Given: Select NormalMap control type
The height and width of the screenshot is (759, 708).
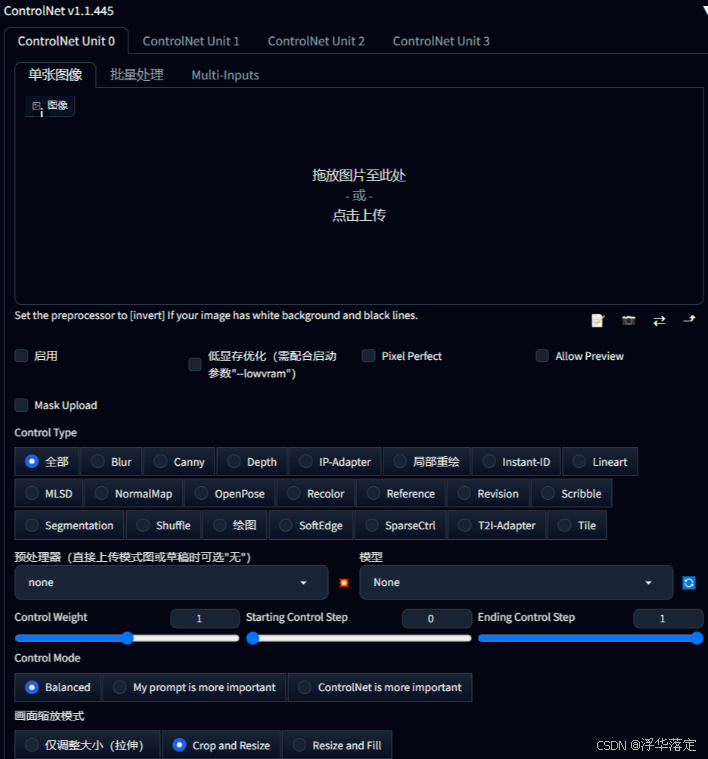Looking at the screenshot, I should point(134,493).
